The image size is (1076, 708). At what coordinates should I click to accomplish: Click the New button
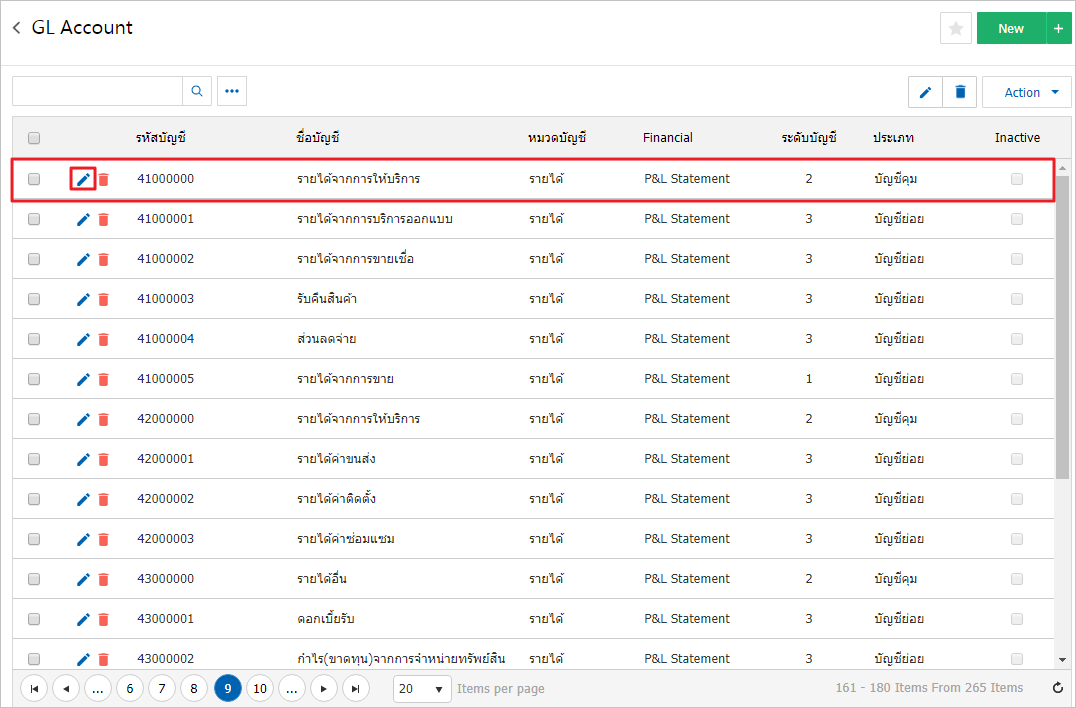pyautogui.click(x=1011, y=28)
